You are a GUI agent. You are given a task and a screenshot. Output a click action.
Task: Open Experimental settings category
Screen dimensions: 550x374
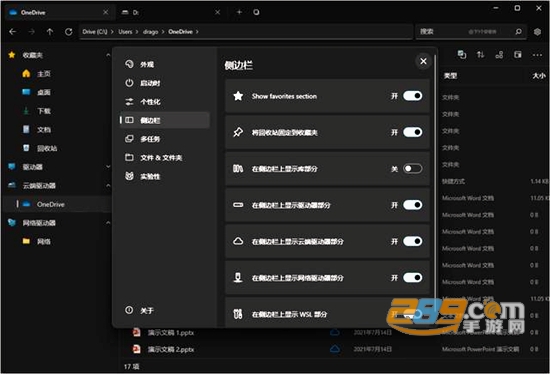[165, 176]
